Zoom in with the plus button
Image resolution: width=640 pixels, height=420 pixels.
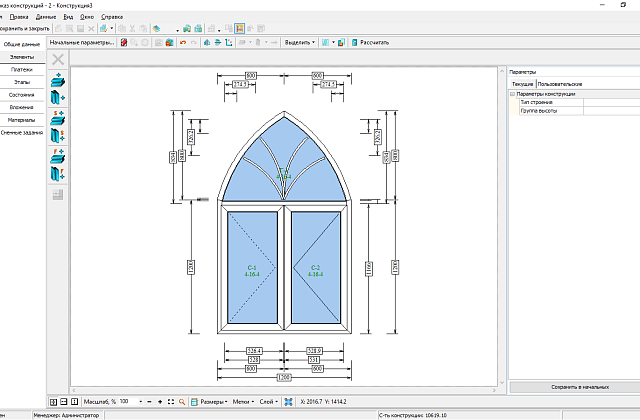point(160,402)
